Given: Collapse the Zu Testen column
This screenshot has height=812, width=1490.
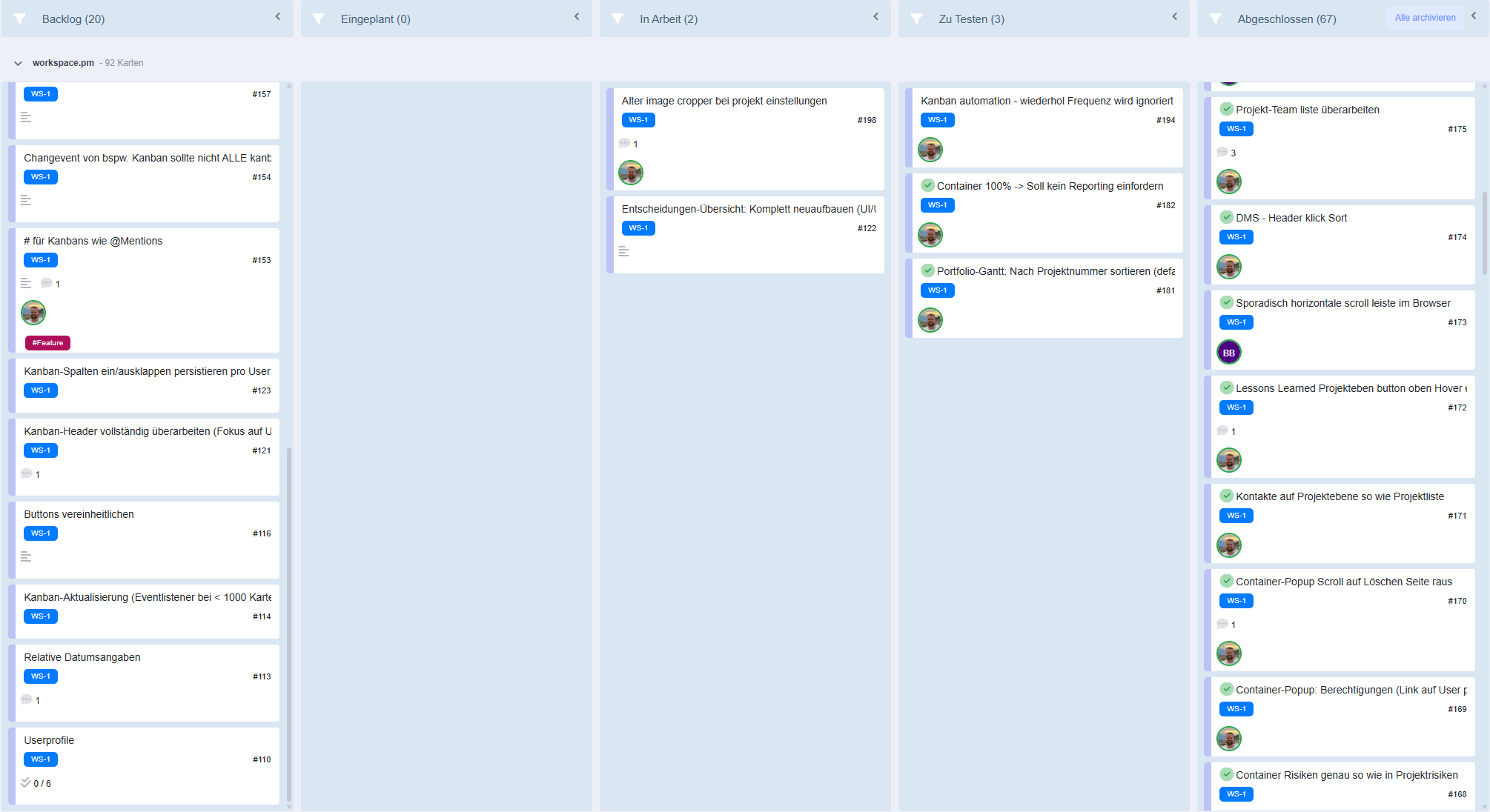Looking at the screenshot, I should [x=1174, y=16].
